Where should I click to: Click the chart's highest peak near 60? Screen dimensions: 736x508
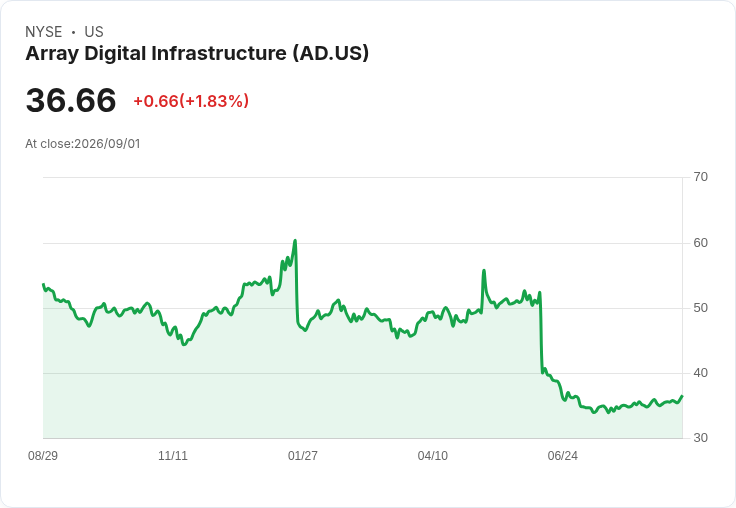pos(295,240)
